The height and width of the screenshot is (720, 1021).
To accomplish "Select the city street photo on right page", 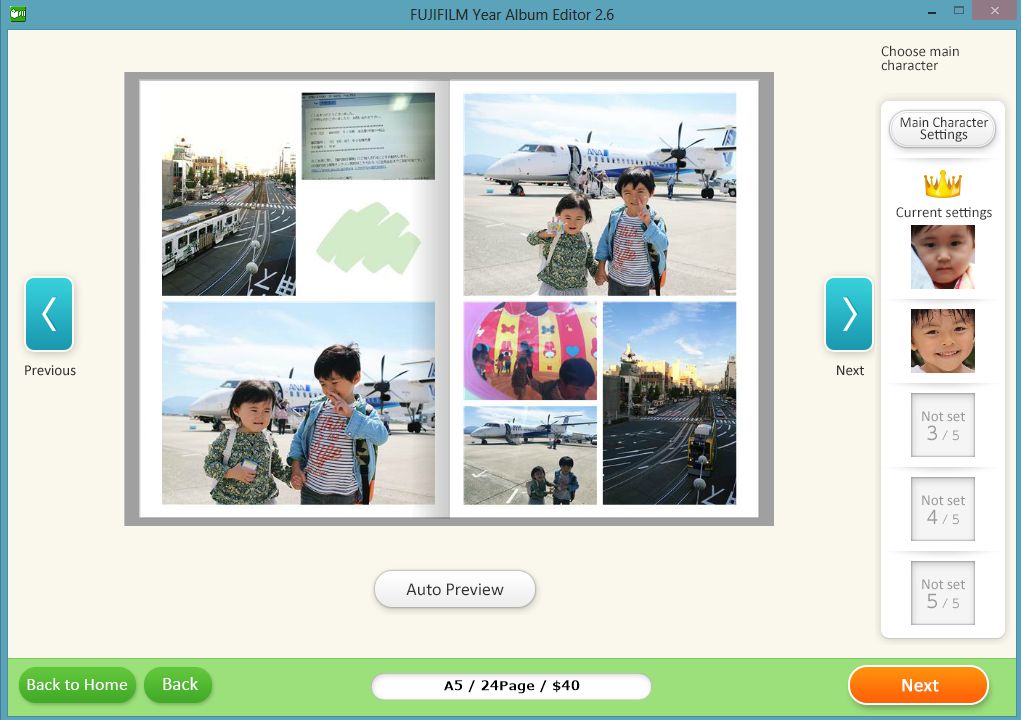I will point(669,403).
